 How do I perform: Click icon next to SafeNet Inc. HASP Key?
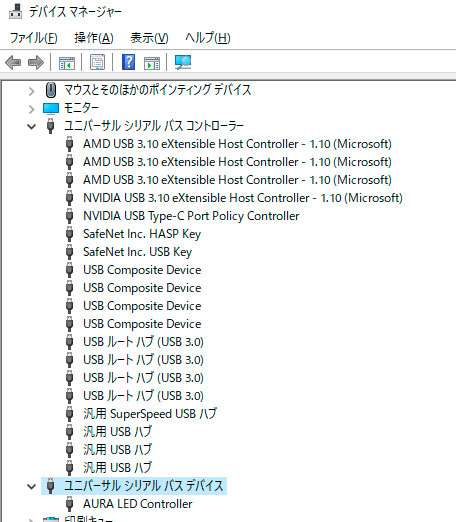tap(69, 234)
